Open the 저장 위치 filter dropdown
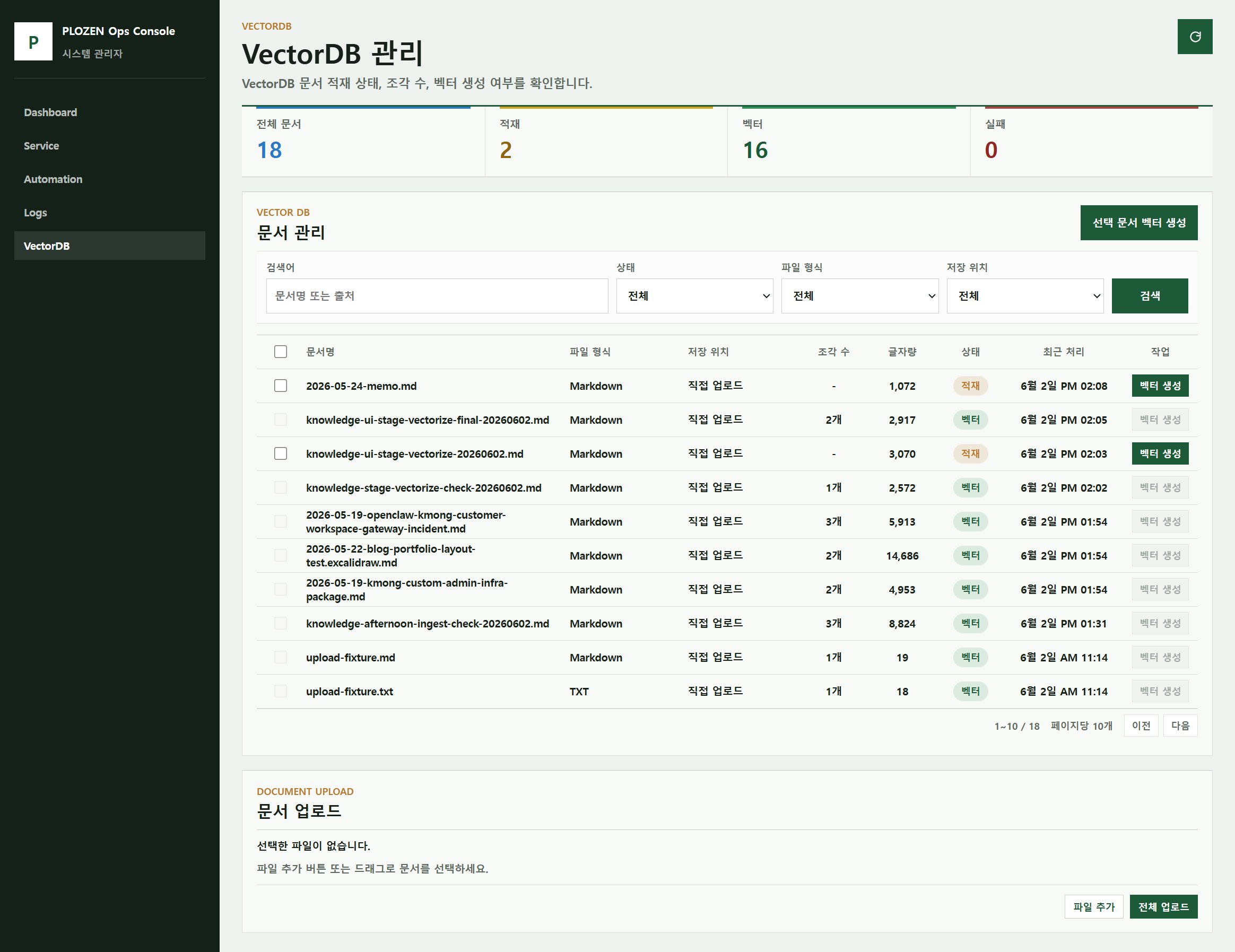1235x952 pixels. tap(1024, 295)
